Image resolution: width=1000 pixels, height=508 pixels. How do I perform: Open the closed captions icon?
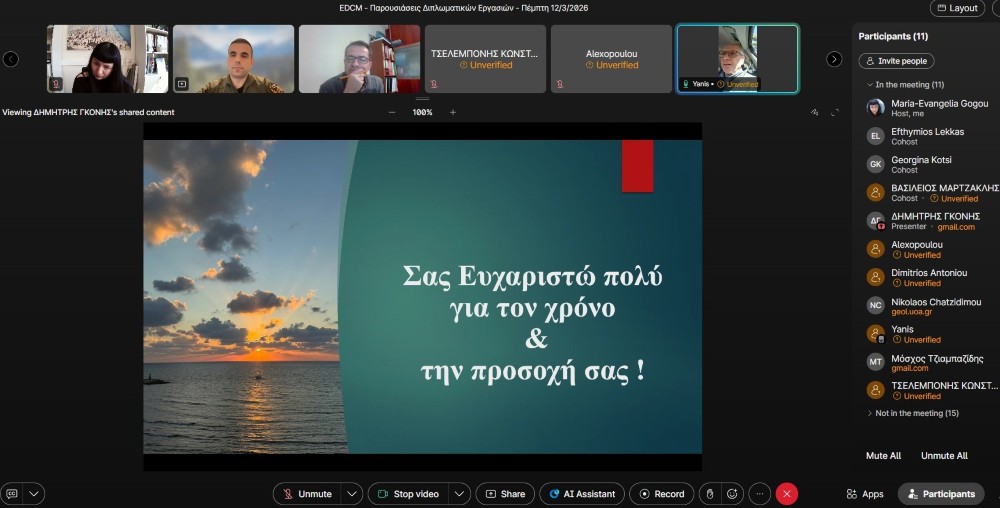[x=12, y=494]
